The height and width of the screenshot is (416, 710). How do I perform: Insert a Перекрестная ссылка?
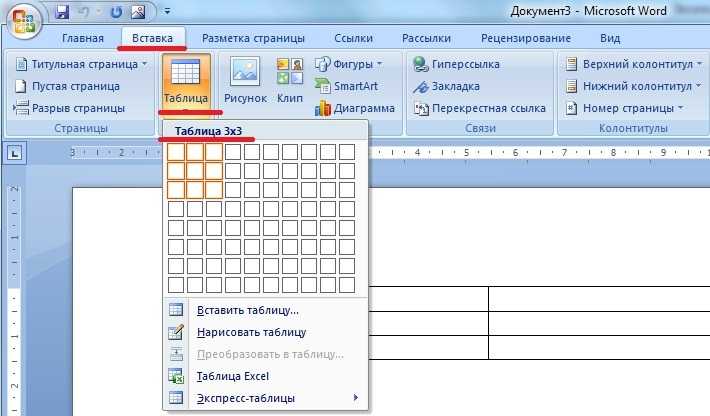480,108
